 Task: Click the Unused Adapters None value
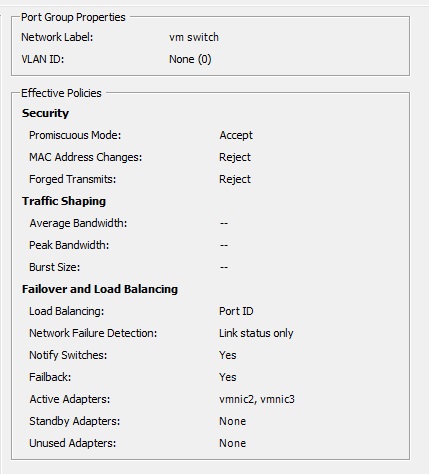(232, 443)
